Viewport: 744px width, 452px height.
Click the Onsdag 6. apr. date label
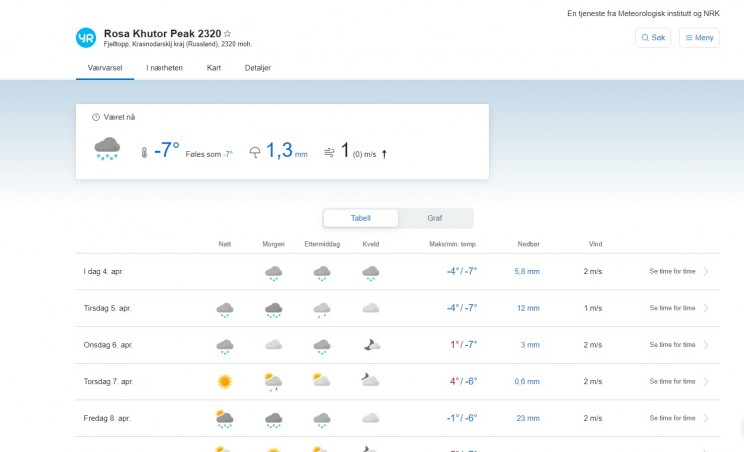(x=108, y=345)
